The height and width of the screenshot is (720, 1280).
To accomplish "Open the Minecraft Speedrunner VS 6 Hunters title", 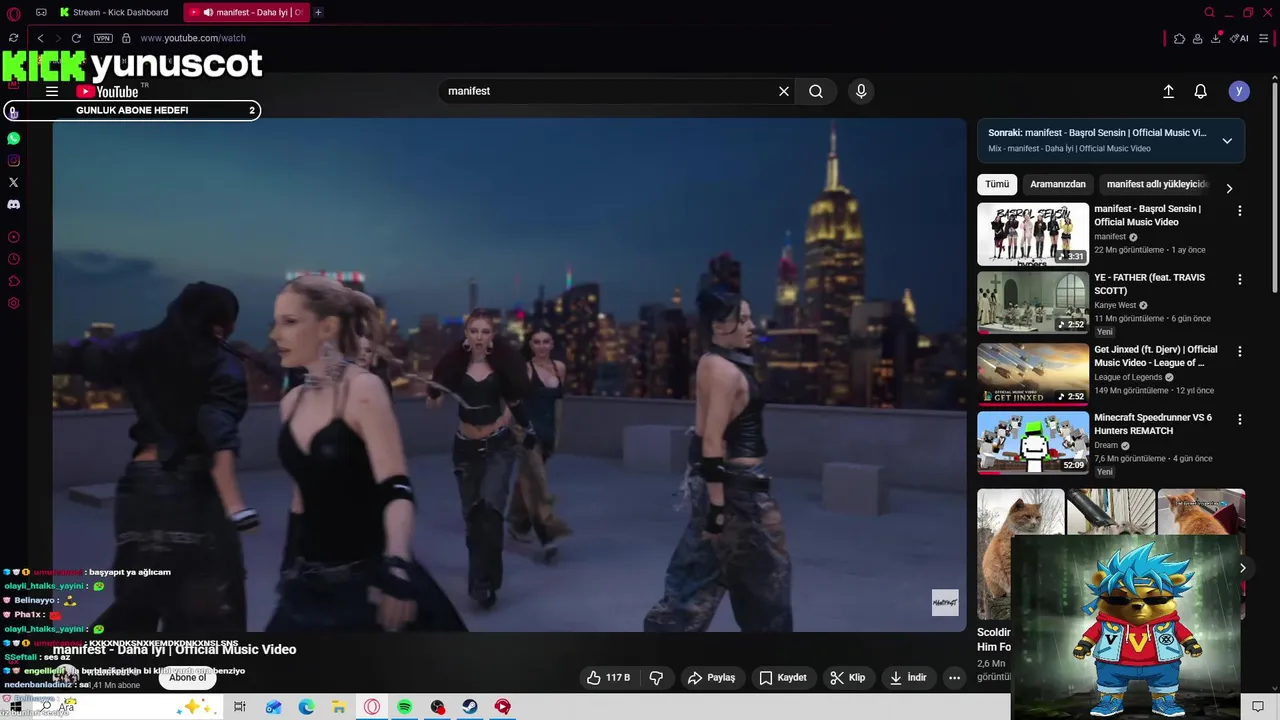I will 1153,424.
